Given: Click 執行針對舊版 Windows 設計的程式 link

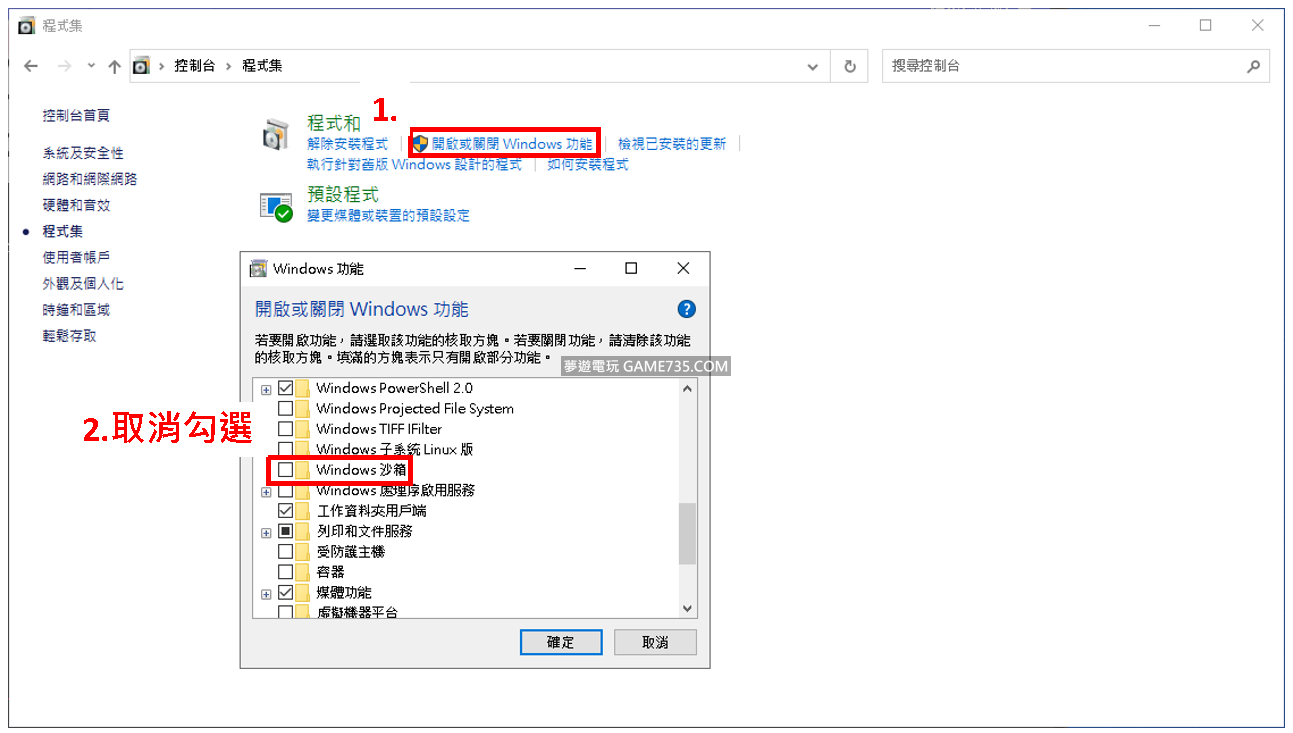Looking at the screenshot, I should coord(414,165).
